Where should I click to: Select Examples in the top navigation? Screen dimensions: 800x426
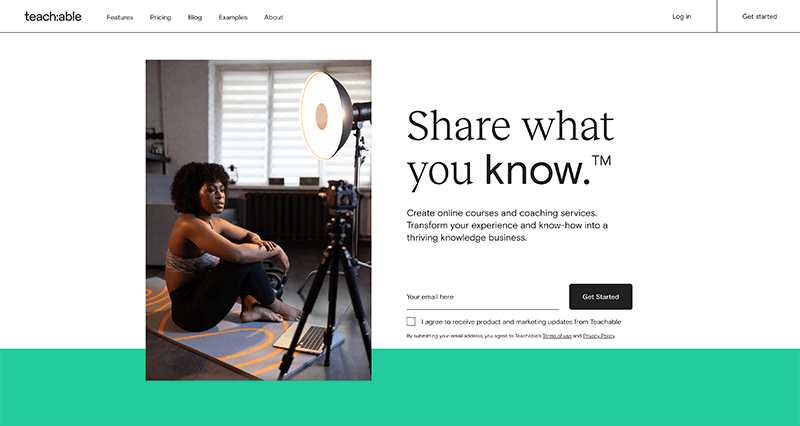click(233, 17)
